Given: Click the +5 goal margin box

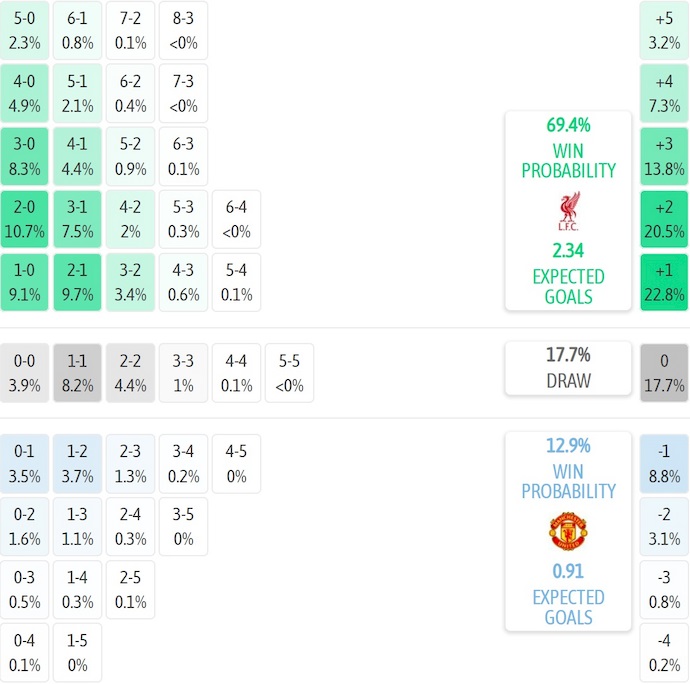Looking at the screenshot, I should point(664,30).
